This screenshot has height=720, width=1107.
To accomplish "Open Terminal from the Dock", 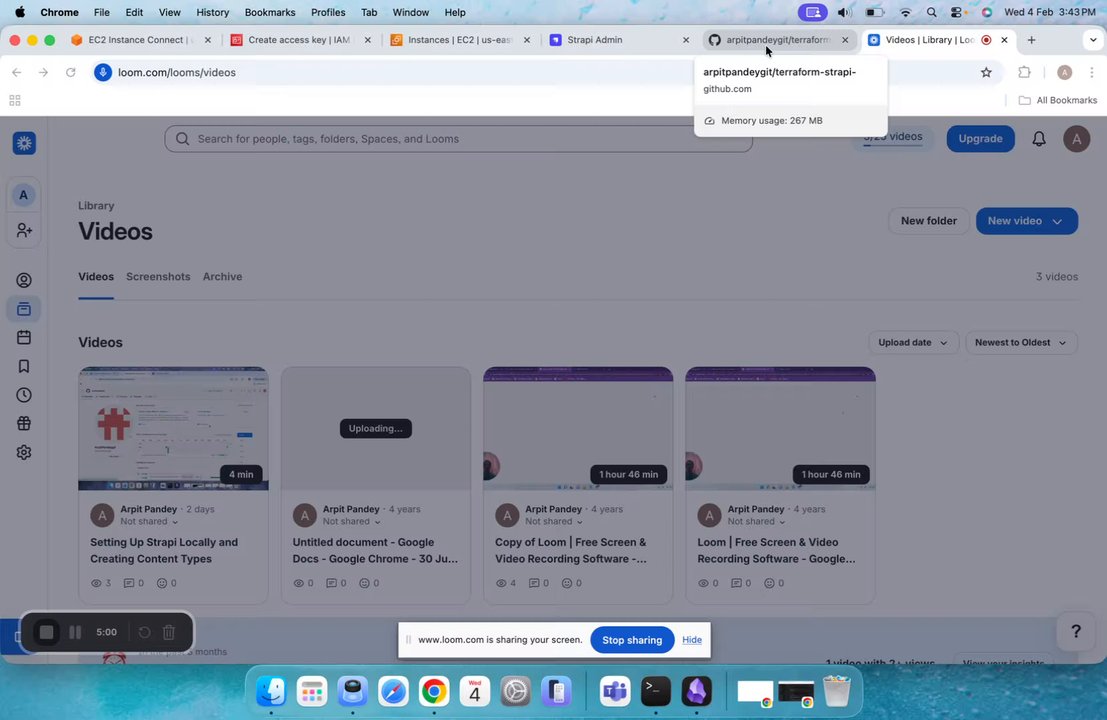I will 656,691.
